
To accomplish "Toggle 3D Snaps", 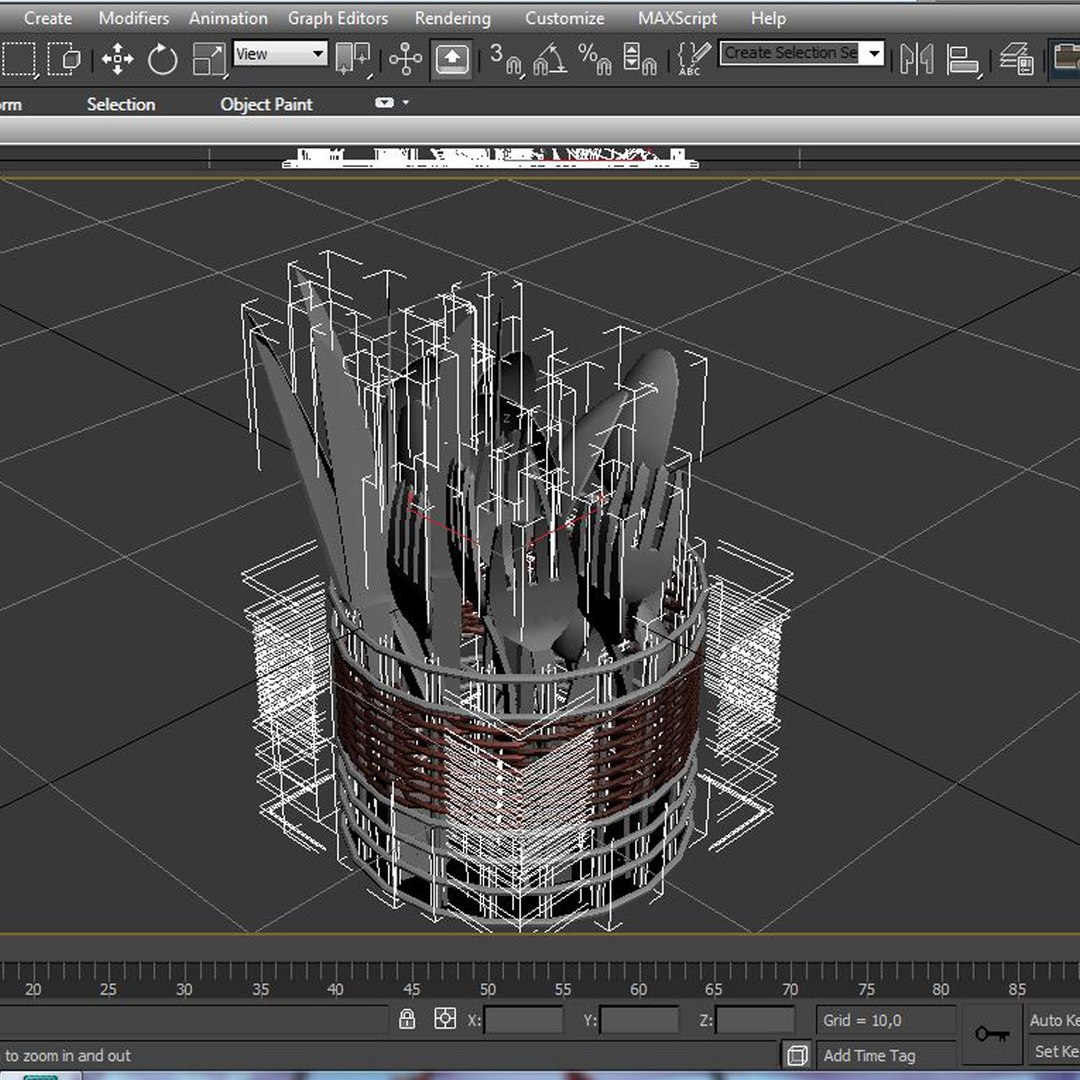I will (506, 59).
